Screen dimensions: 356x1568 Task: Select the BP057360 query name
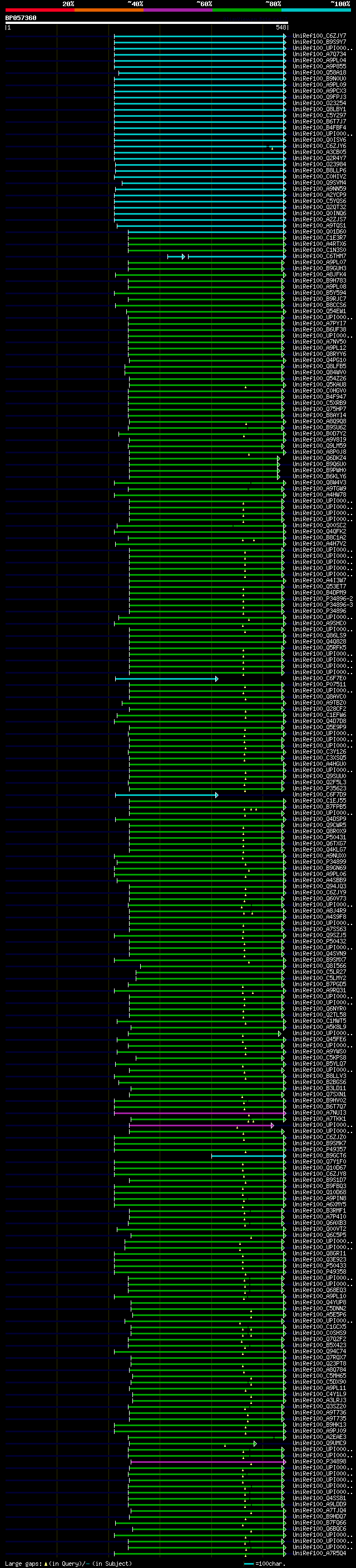[21, 18]
